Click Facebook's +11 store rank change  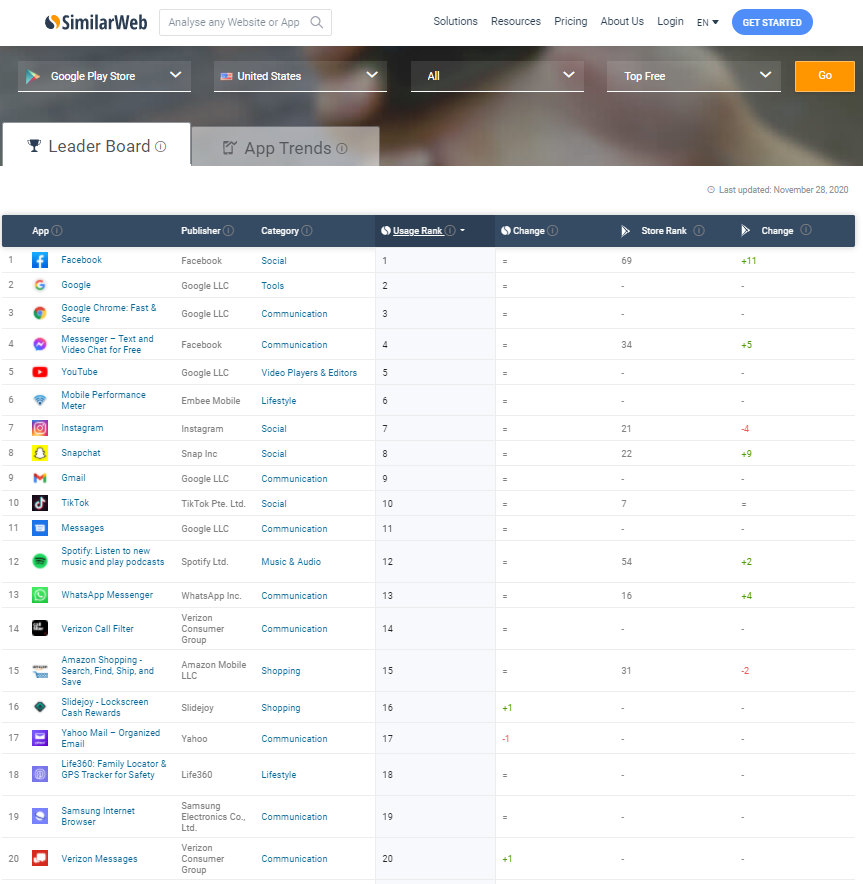[x=749, y=261]
